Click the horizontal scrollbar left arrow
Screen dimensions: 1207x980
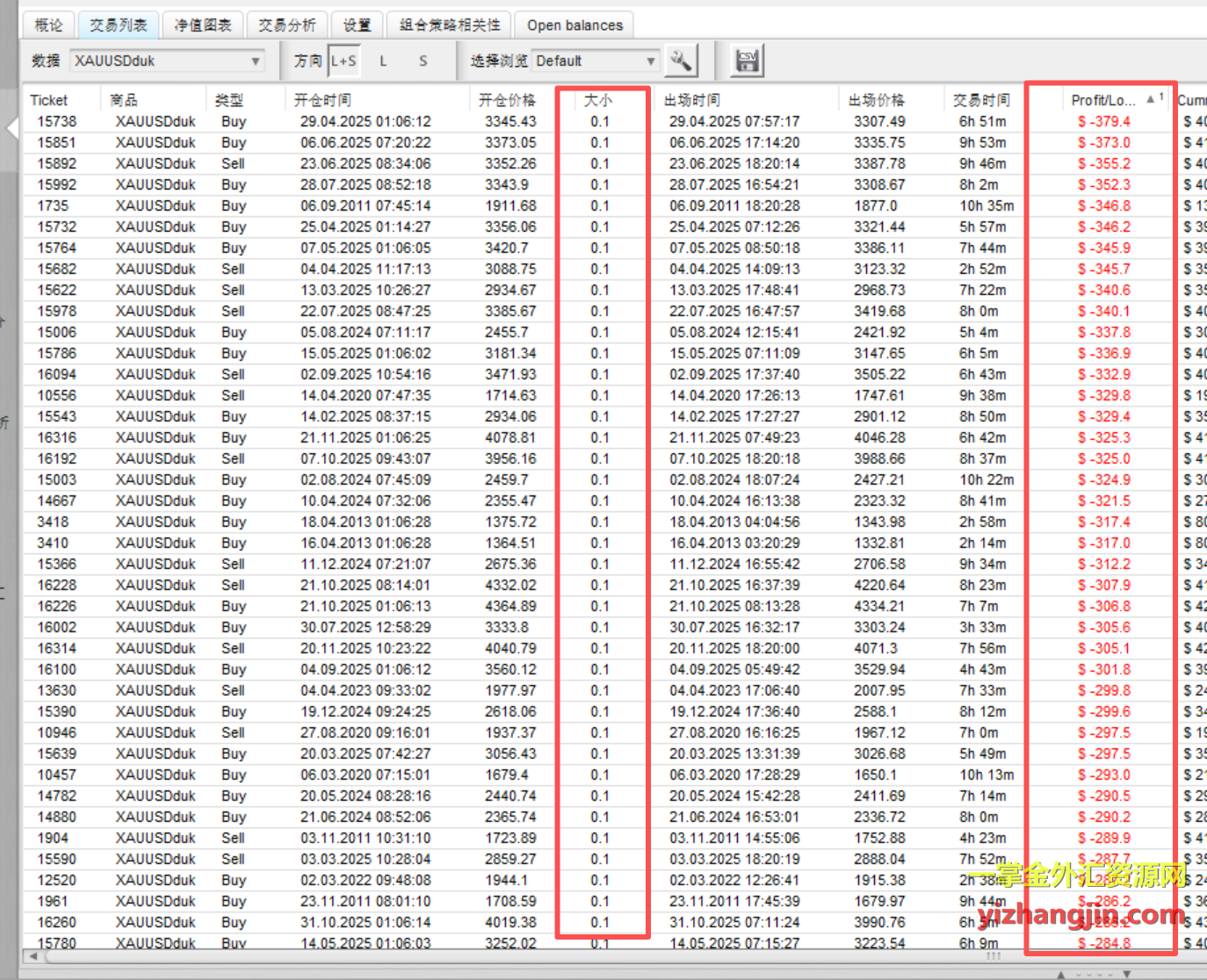pyautogui.click(x=33, y=956)
